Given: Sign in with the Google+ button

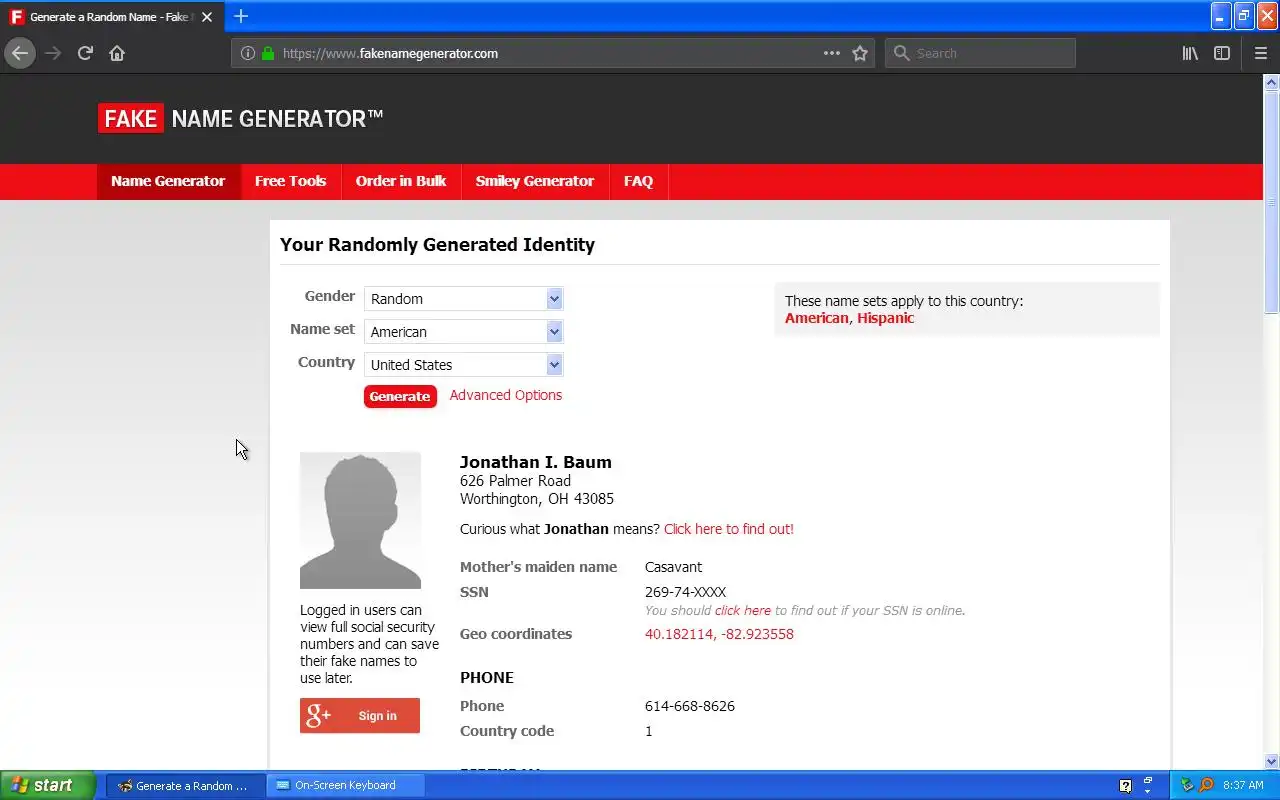Looking at the screenshot, I should [x=360, y=715].
